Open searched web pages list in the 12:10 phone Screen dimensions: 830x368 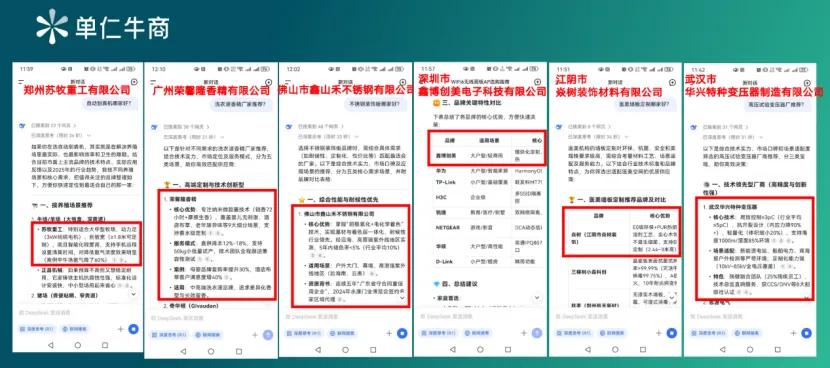coord(186,127)
